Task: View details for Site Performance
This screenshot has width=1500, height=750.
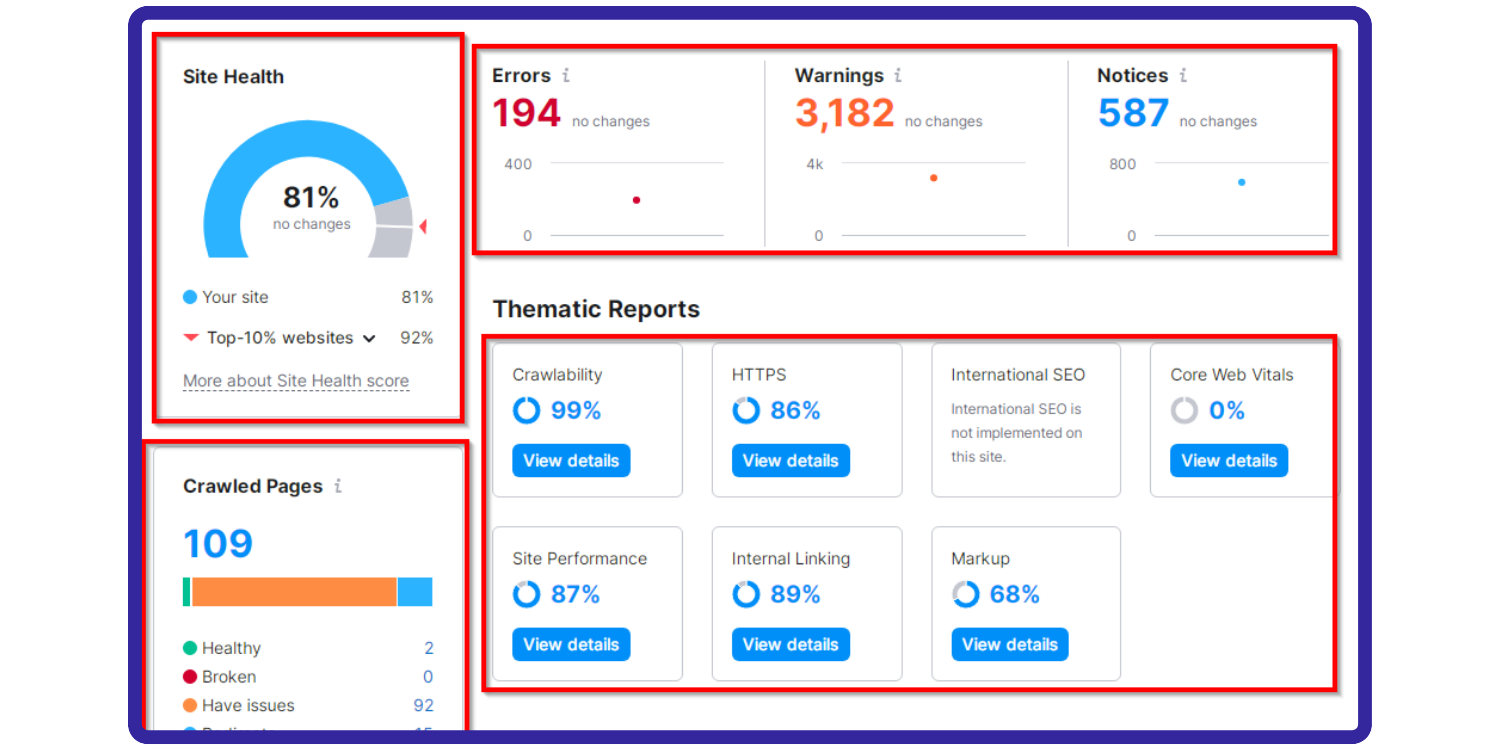Action: [571, 644]
